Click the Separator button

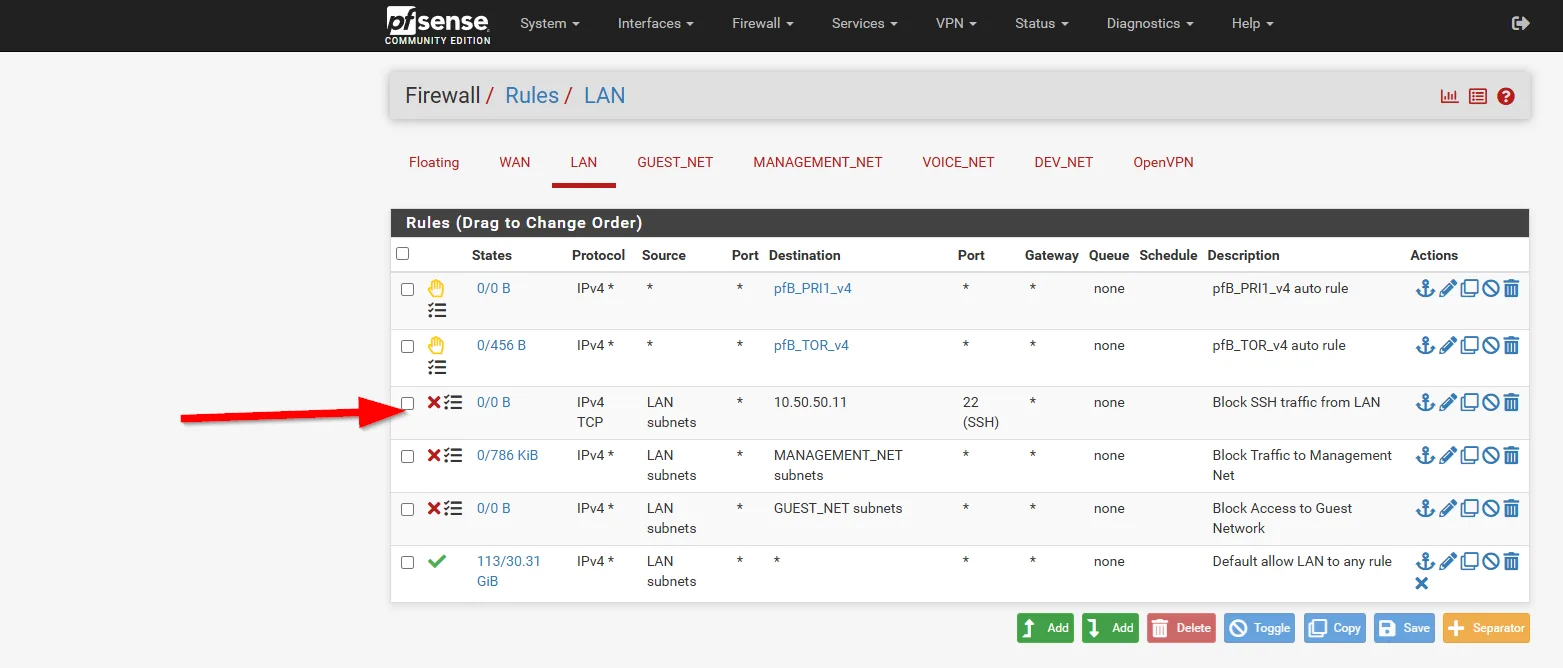1486,628
